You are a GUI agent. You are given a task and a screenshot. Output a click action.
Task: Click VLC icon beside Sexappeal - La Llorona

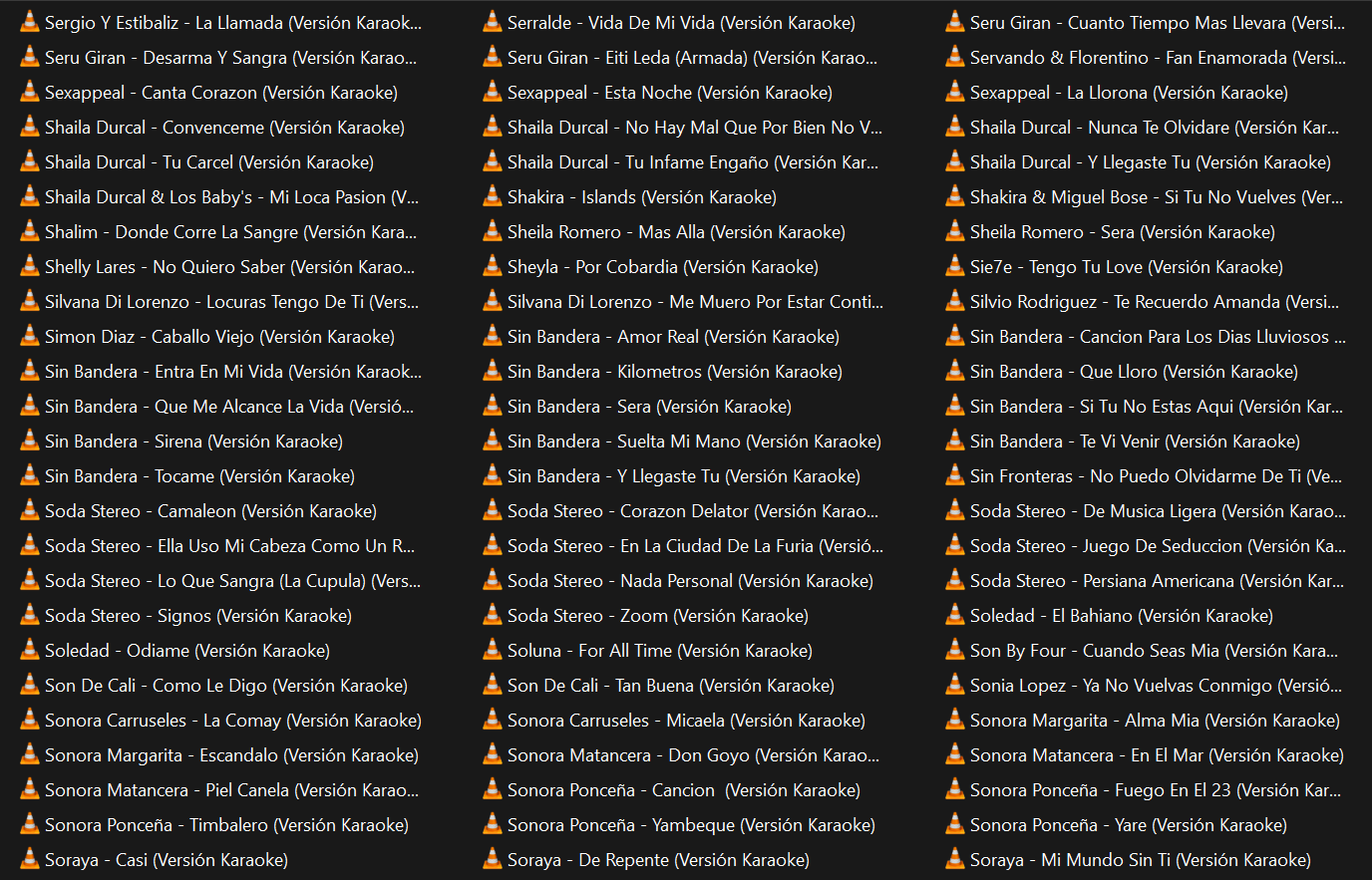(x=955, y=92)
